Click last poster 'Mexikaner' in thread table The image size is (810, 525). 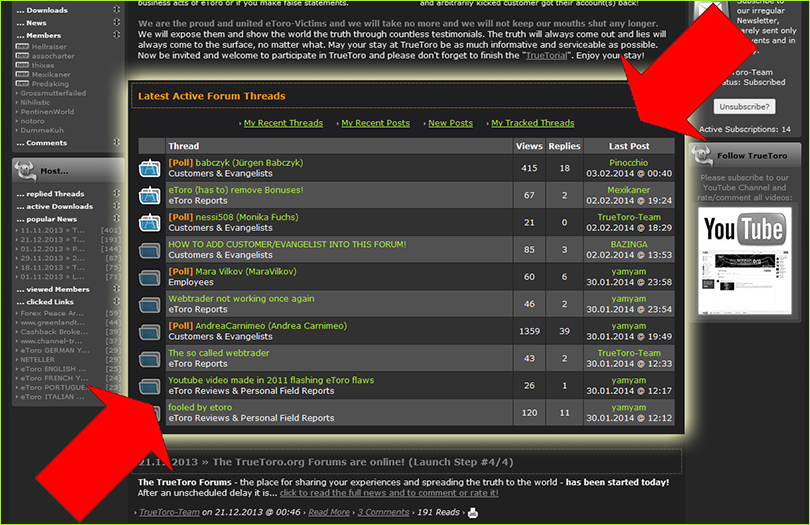coord(629,190)
